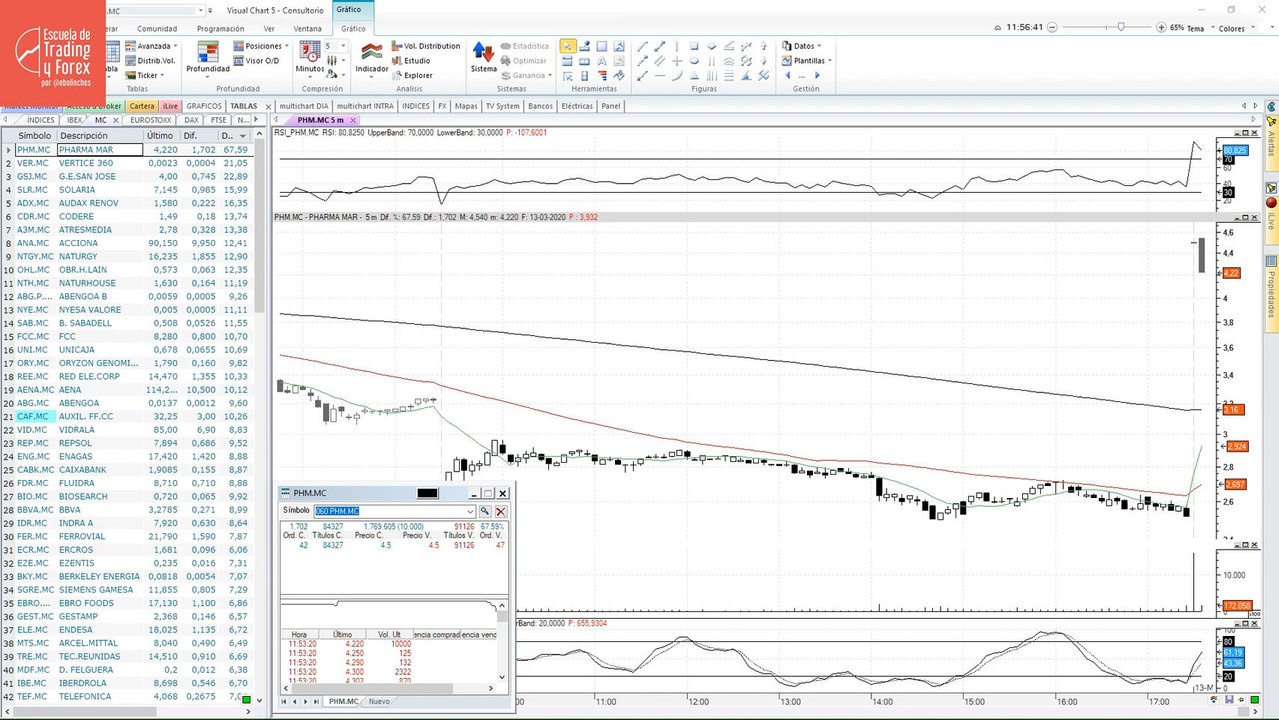Go to first sheet arrow in PHM.MC window
The height and width of the screenshot is (720, 1279).
[x=284, y=702]
